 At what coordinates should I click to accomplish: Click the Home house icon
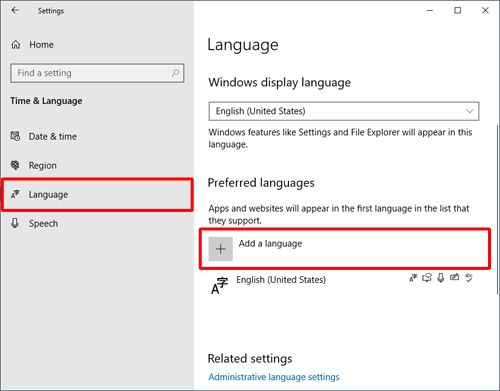click(16, 45)
